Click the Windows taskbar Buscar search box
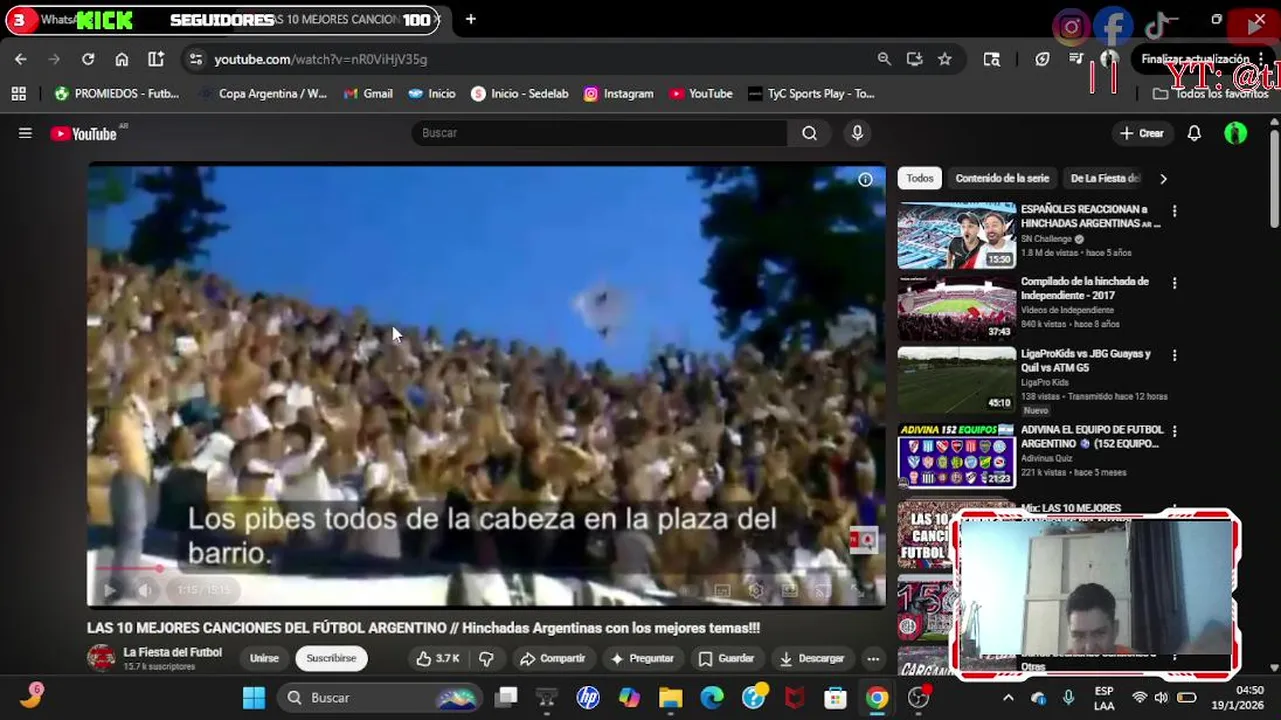 [x=381, y=697]
